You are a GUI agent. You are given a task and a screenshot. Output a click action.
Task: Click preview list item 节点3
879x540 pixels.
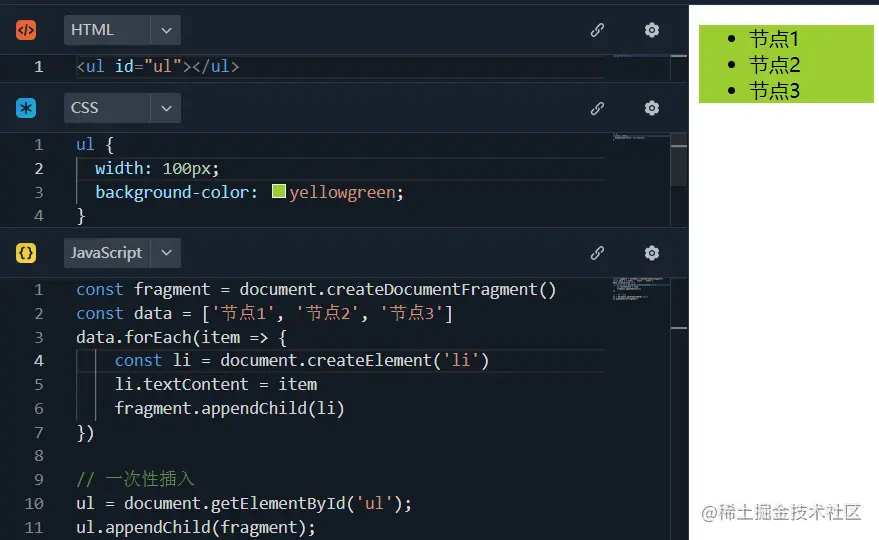tap(774, 90)
